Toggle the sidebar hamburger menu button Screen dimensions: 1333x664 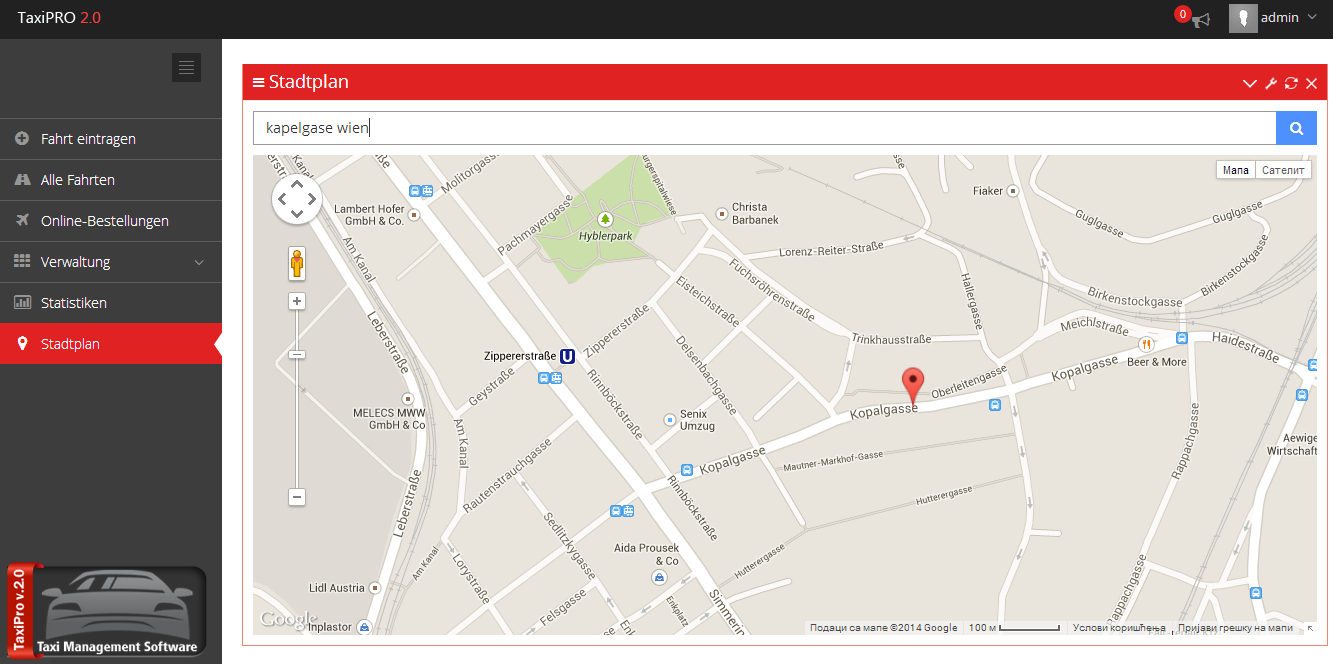click(186, 67)
